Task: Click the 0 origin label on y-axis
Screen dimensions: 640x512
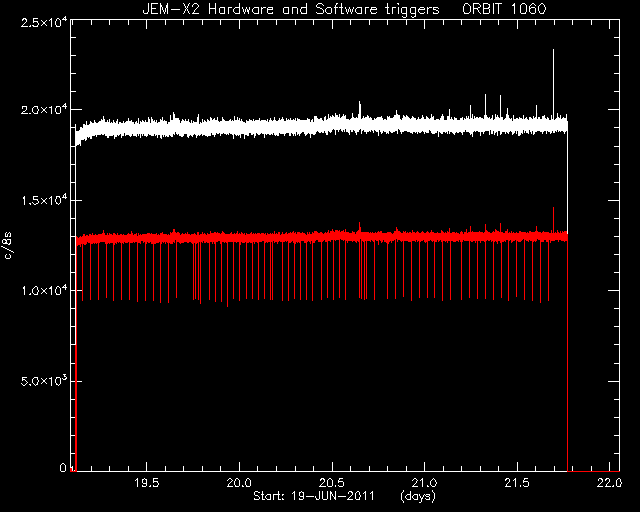Action: tap(63, 467)
